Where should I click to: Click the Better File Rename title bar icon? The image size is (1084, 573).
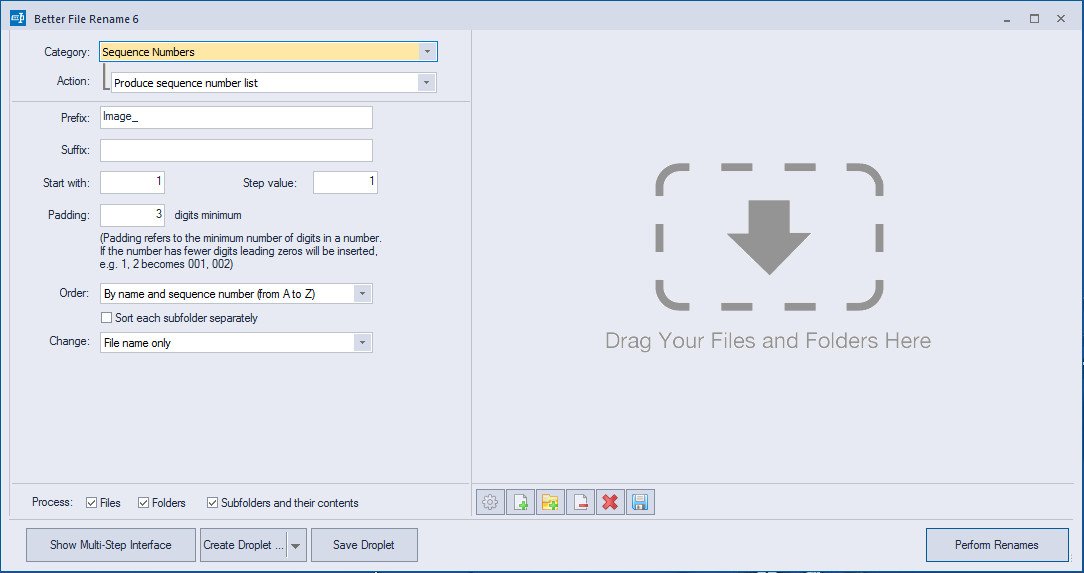(17, 18)
